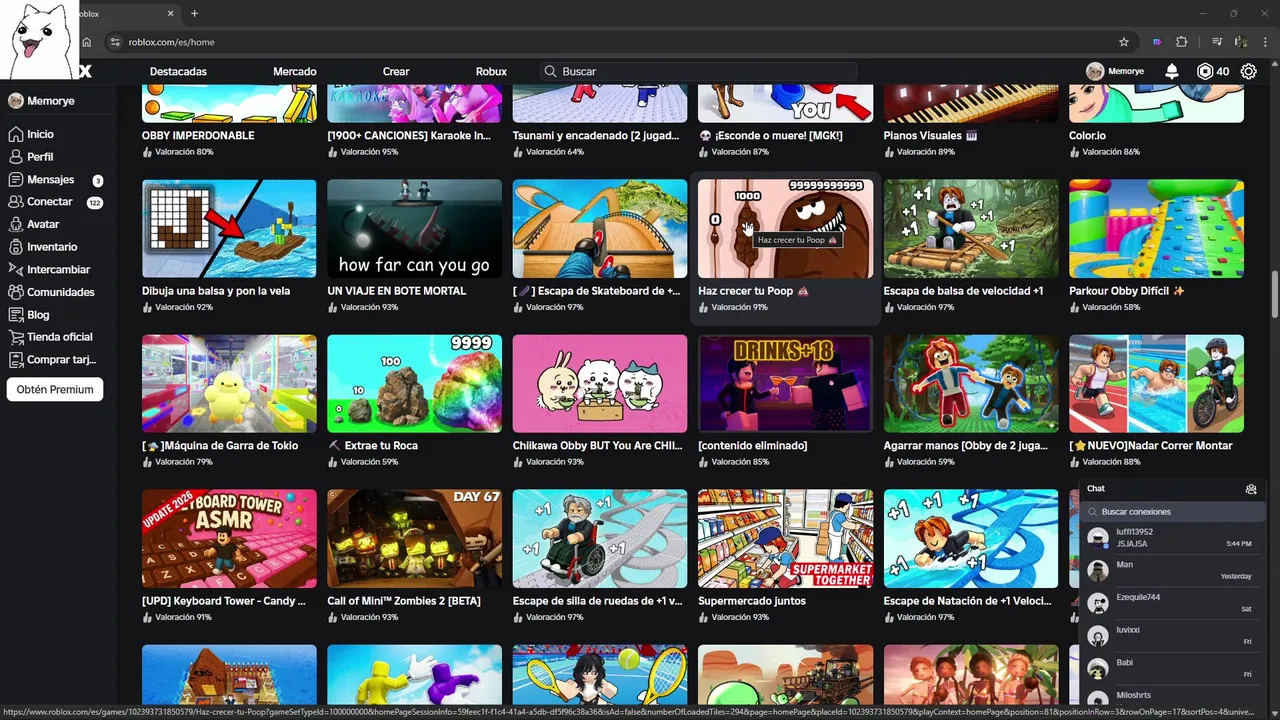Open the Comunidades sidebar icon
Screen dimensions: 1280x720
(x=15, y=292)
